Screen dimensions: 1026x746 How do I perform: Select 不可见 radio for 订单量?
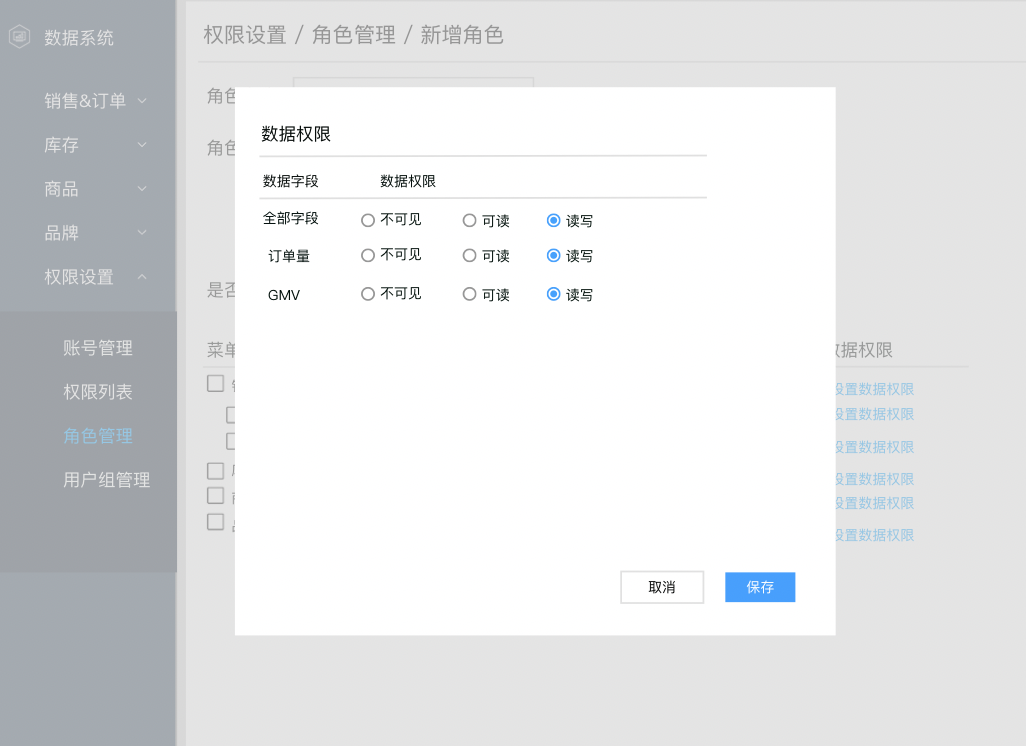click(368, 255)
